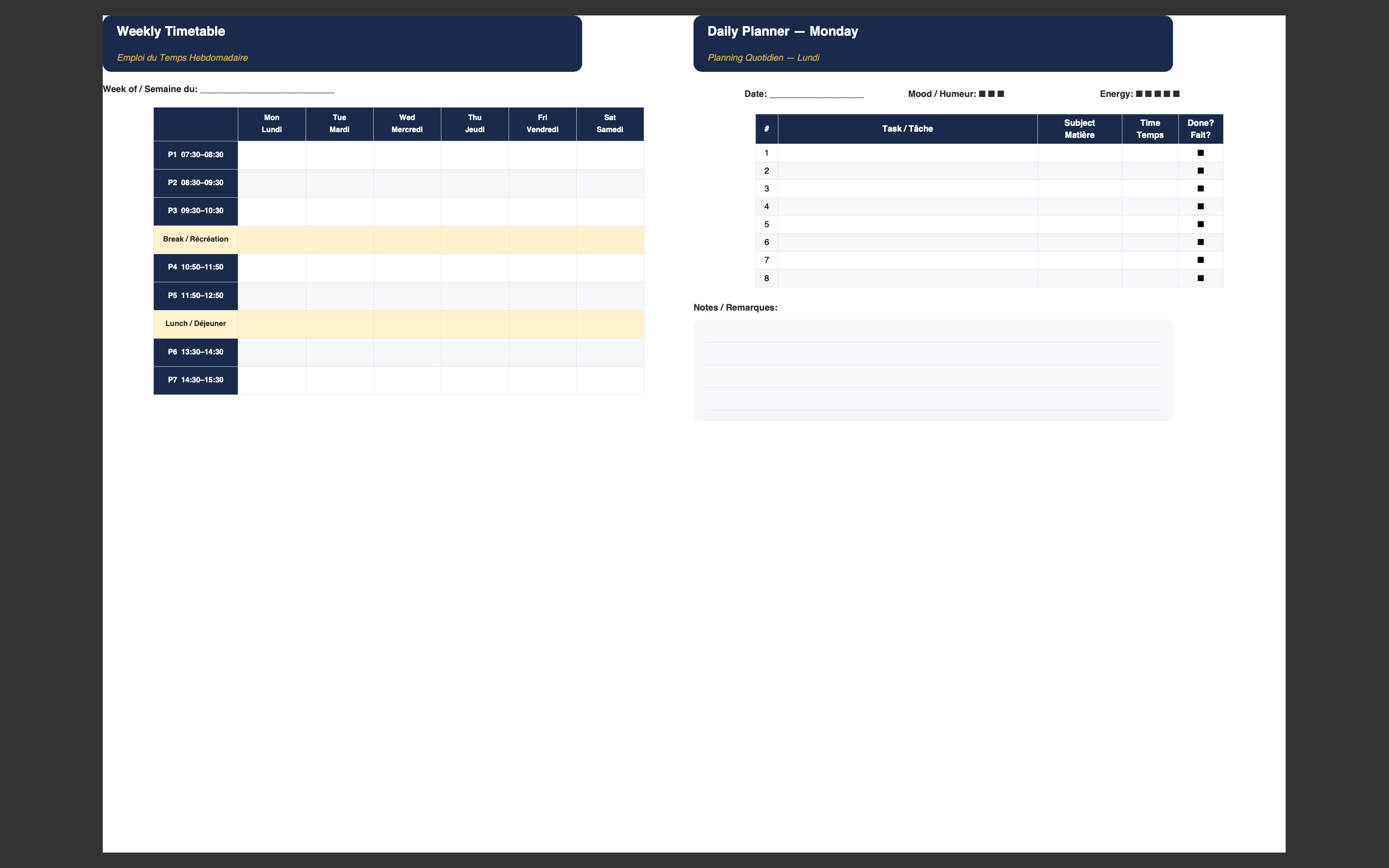The width and height of the screenshot is (1389, 868).
Task: Click row number 3 in the planner
Action: (x=767, y=188)
